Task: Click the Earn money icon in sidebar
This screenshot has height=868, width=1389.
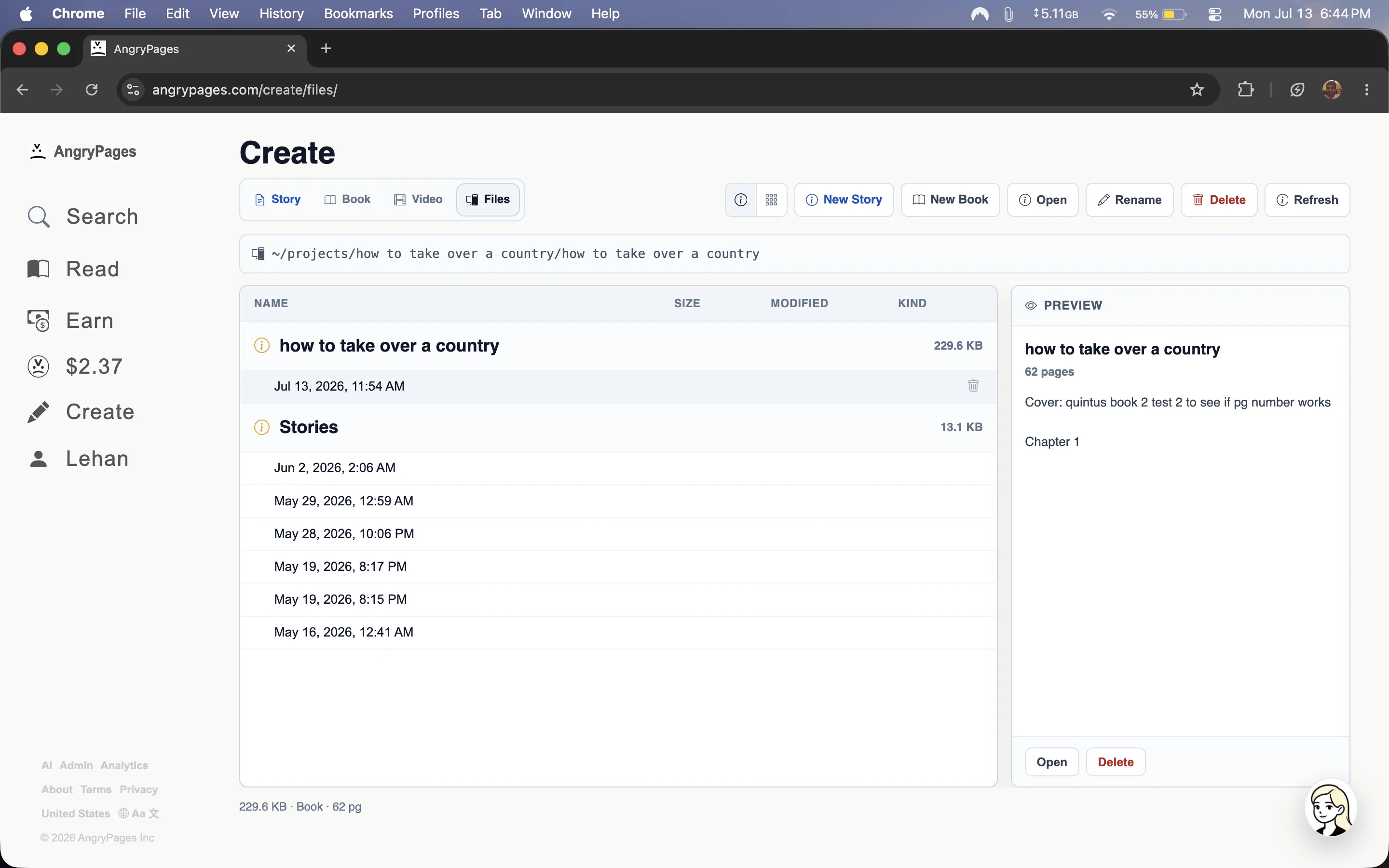Action: pos(39,320)
